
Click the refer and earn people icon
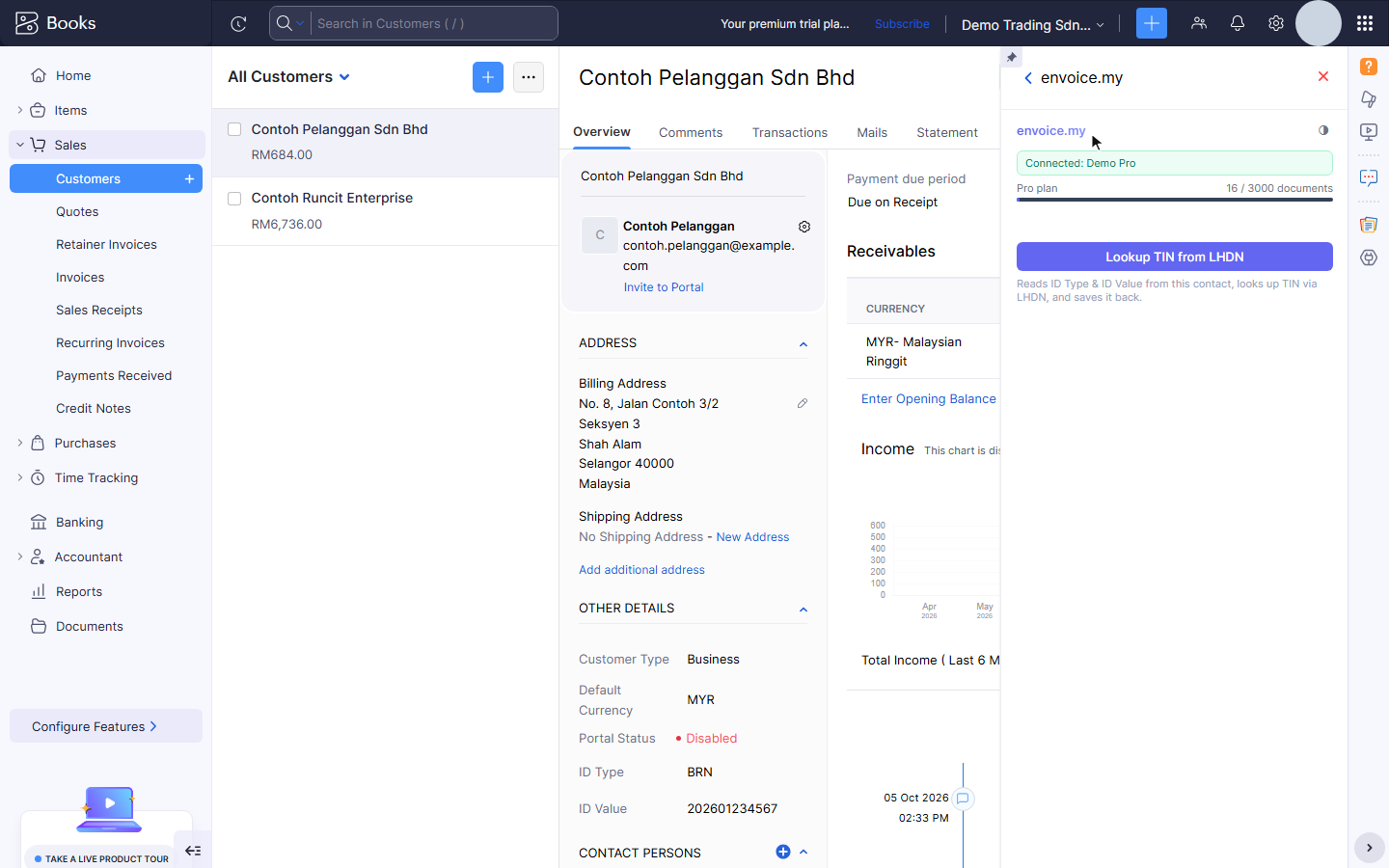tap(1199, 23)
